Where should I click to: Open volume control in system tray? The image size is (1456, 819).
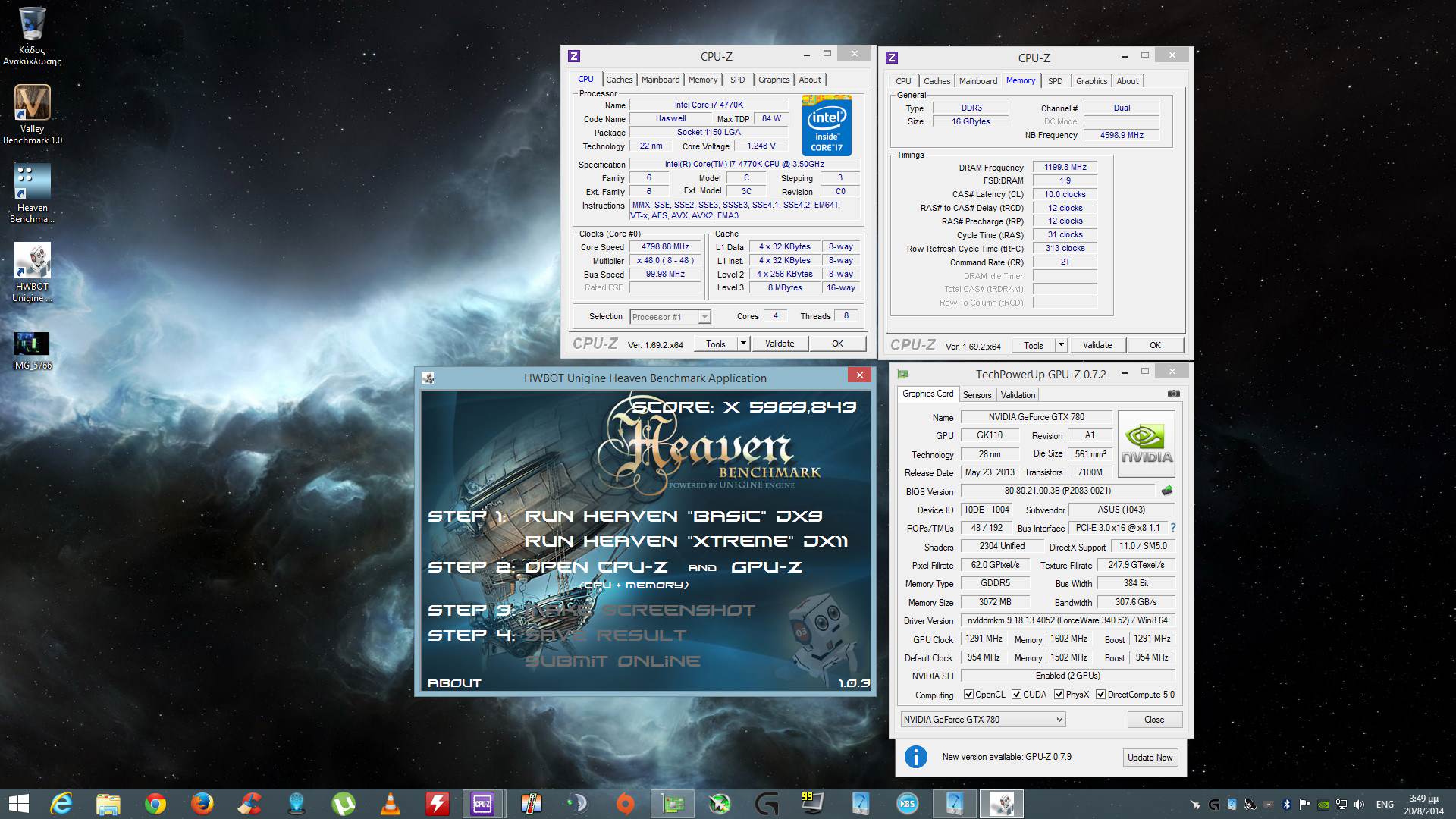(1360, 805)
